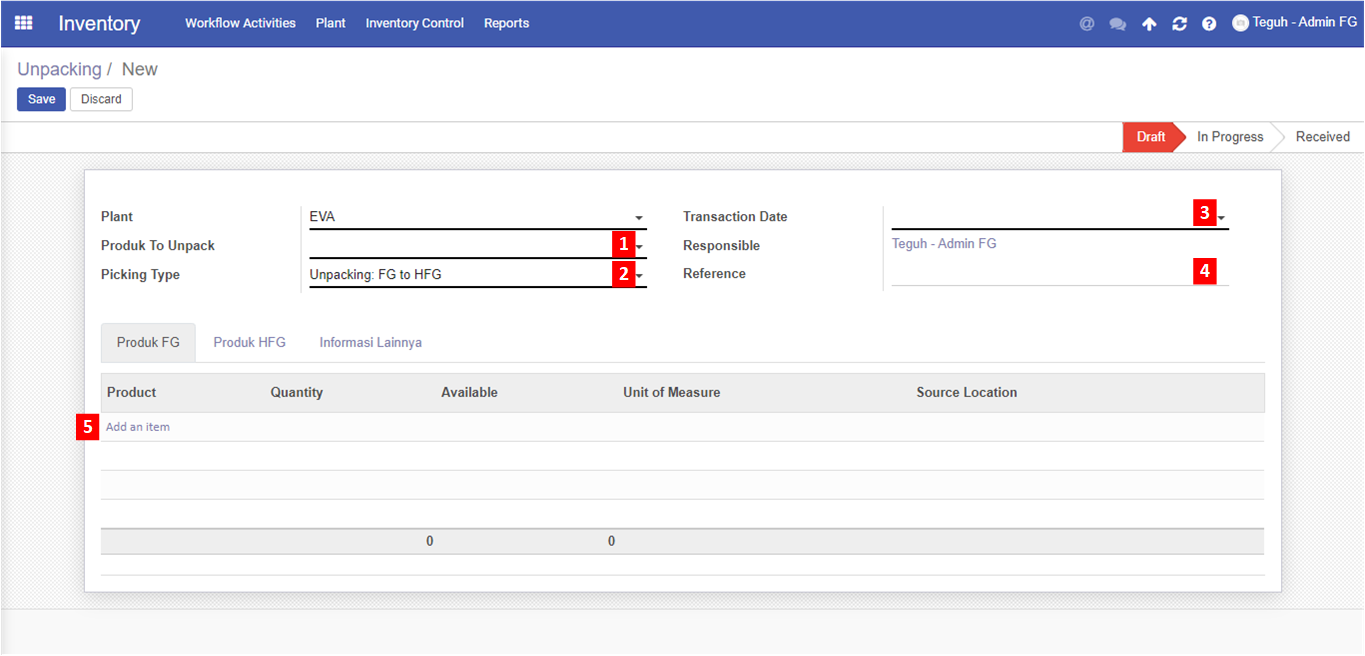Click the upload arrow icon
This screenshot has width=1365, height=656.
[1149, 24]
